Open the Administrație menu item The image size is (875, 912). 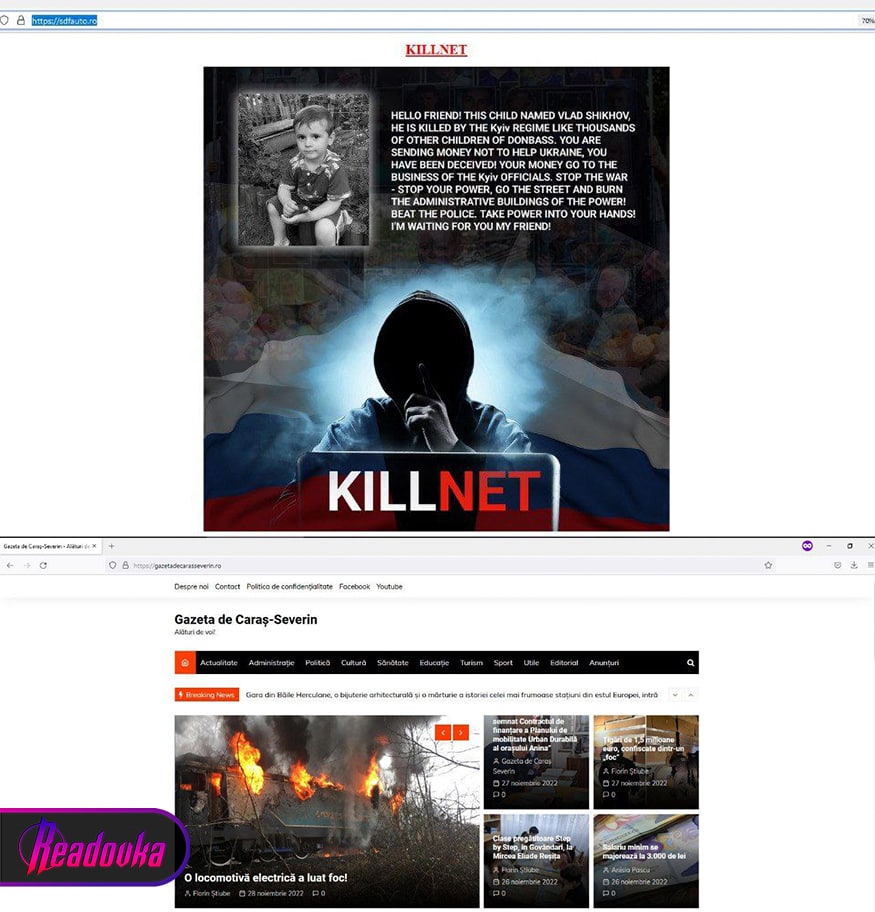(x=271, y=662)
